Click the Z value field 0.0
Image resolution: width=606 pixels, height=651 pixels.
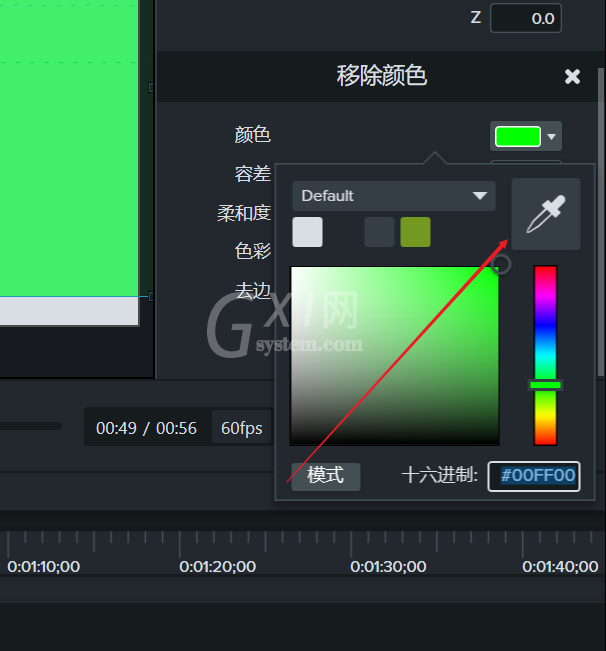point(525,18)
